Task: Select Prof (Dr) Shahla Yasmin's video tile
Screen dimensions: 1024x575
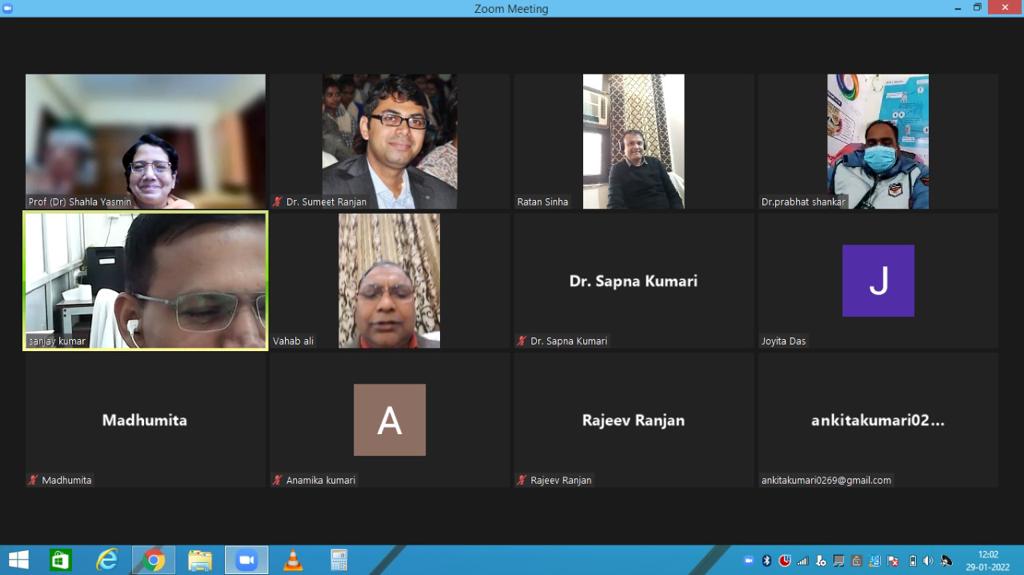Action: [x=146, y=141]
